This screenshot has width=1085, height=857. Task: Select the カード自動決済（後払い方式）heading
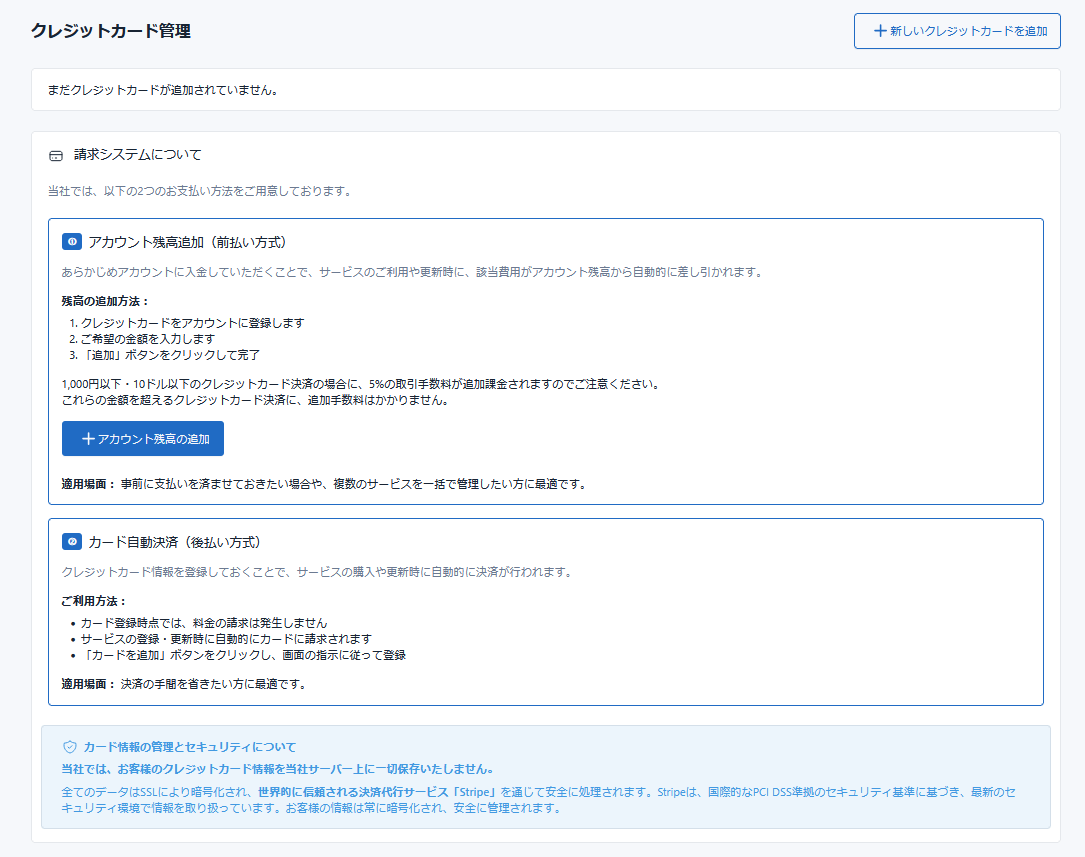click(x=175, y=542)
